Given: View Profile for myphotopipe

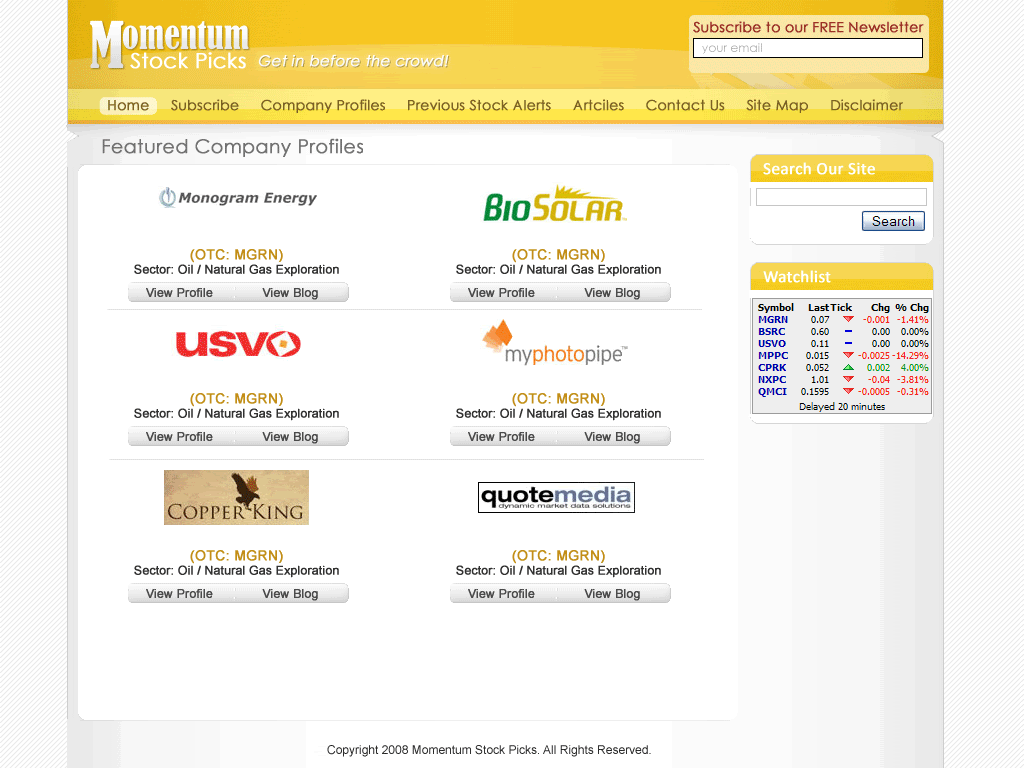Looking at the screenshot, I should [x=502, y=436].
